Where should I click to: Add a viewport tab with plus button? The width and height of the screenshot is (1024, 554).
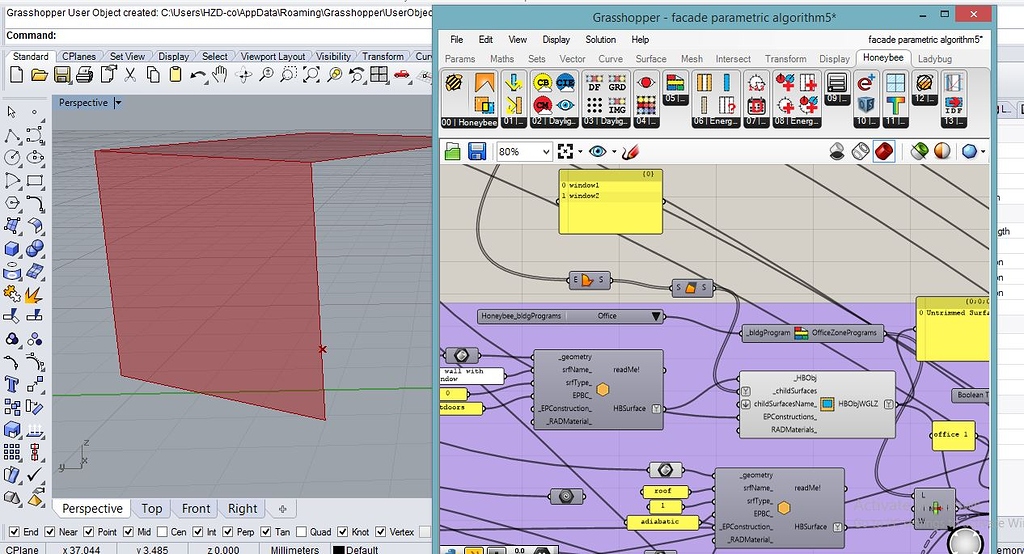(x=282, y=509)
